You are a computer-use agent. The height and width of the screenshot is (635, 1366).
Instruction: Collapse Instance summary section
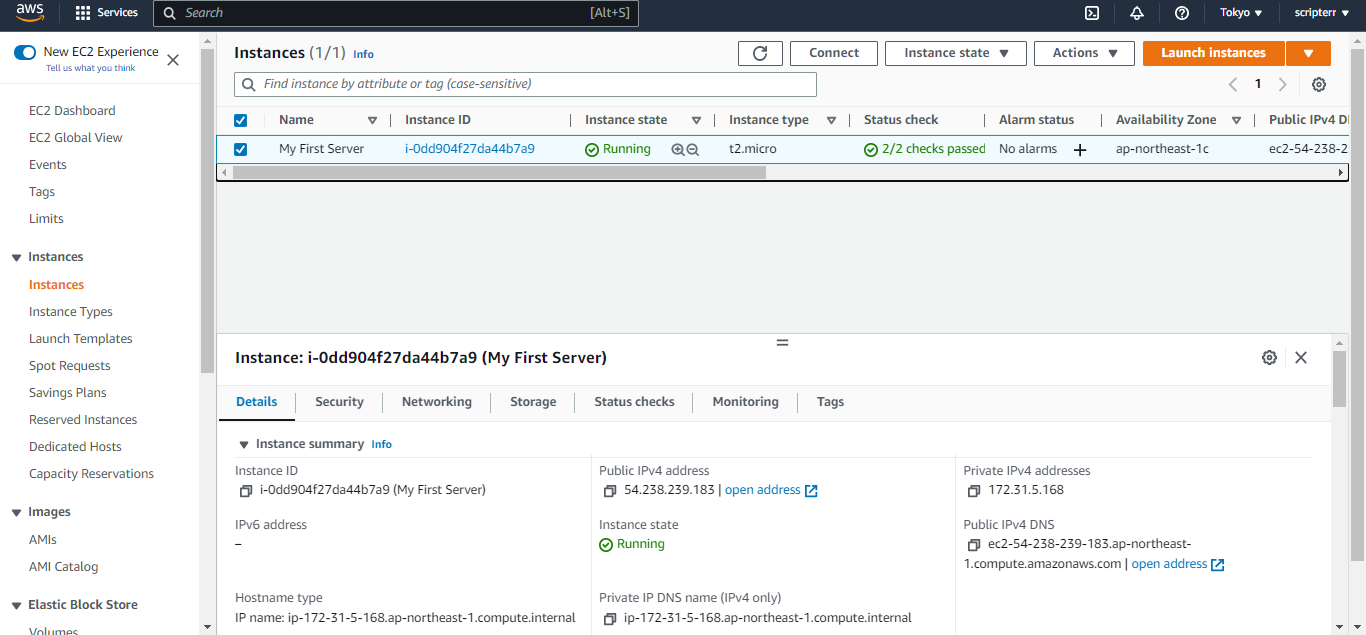click(243, 445)
